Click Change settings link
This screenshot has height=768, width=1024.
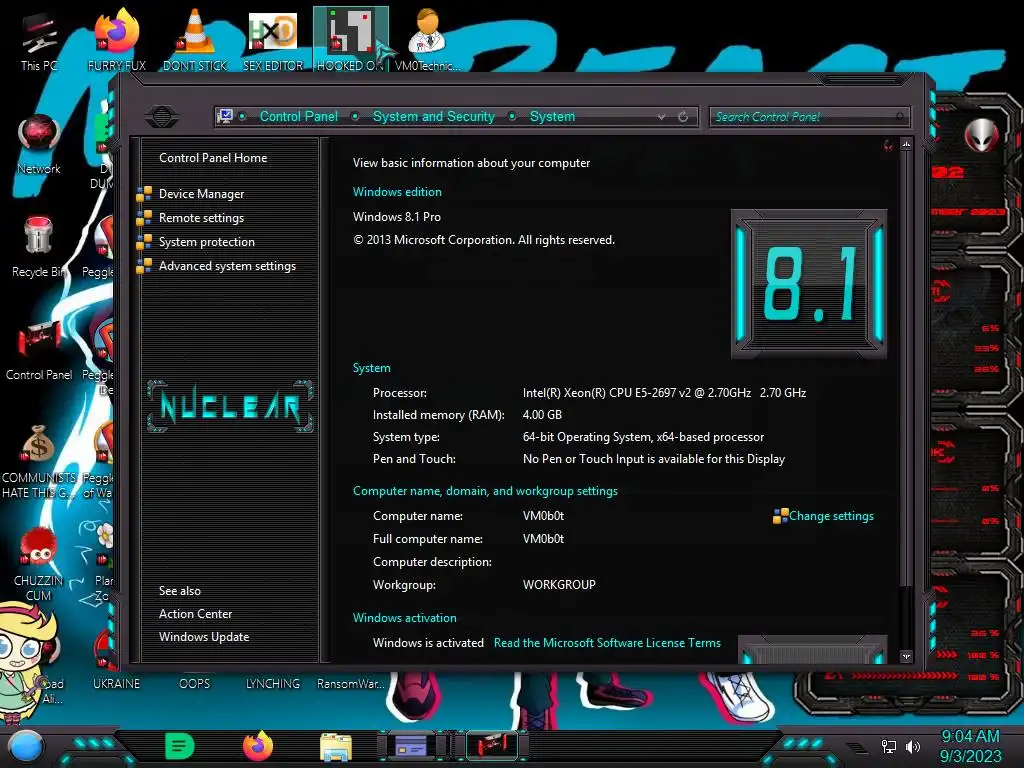[831, 516]
